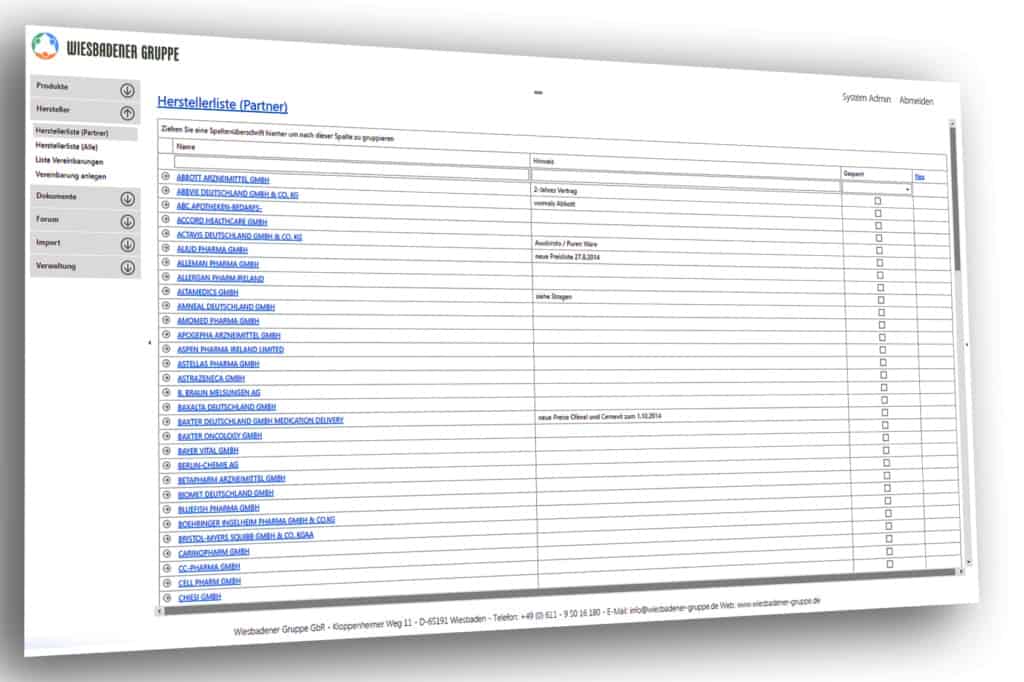
Task: Expand the Verwaltung sidebar section arrow
Action: (x=127, y=267)
